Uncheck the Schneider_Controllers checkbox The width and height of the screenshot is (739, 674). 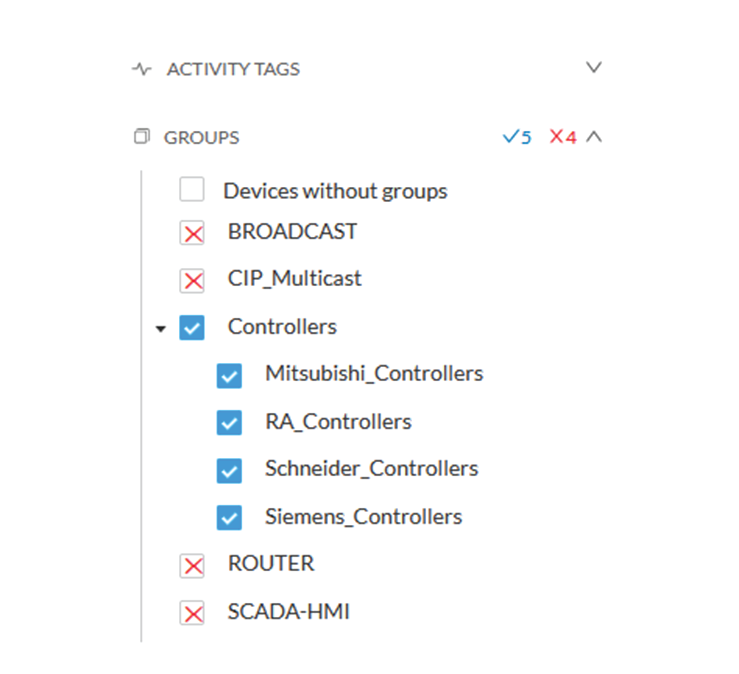[x=230, y=471]
